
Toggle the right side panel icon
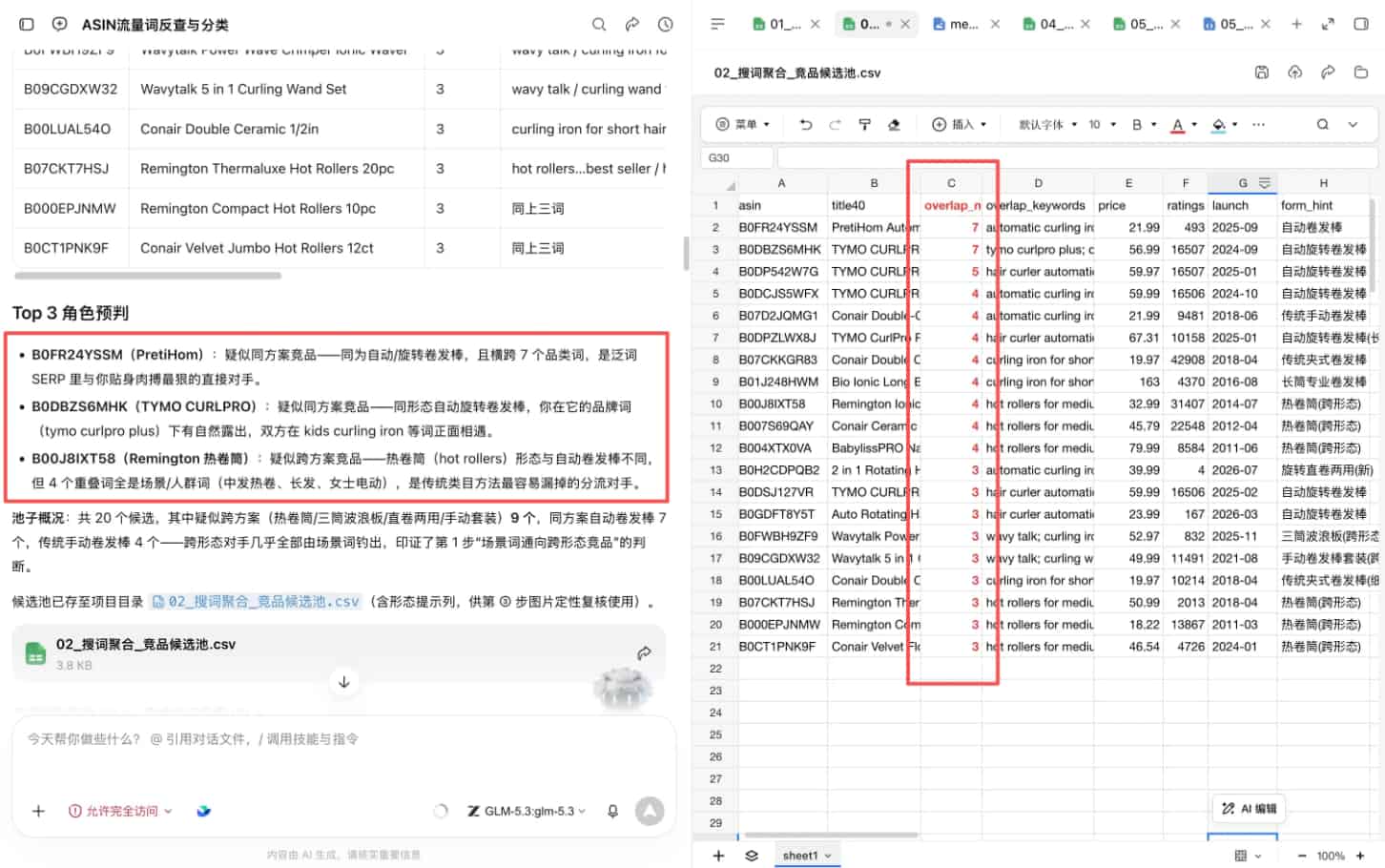1361,24
